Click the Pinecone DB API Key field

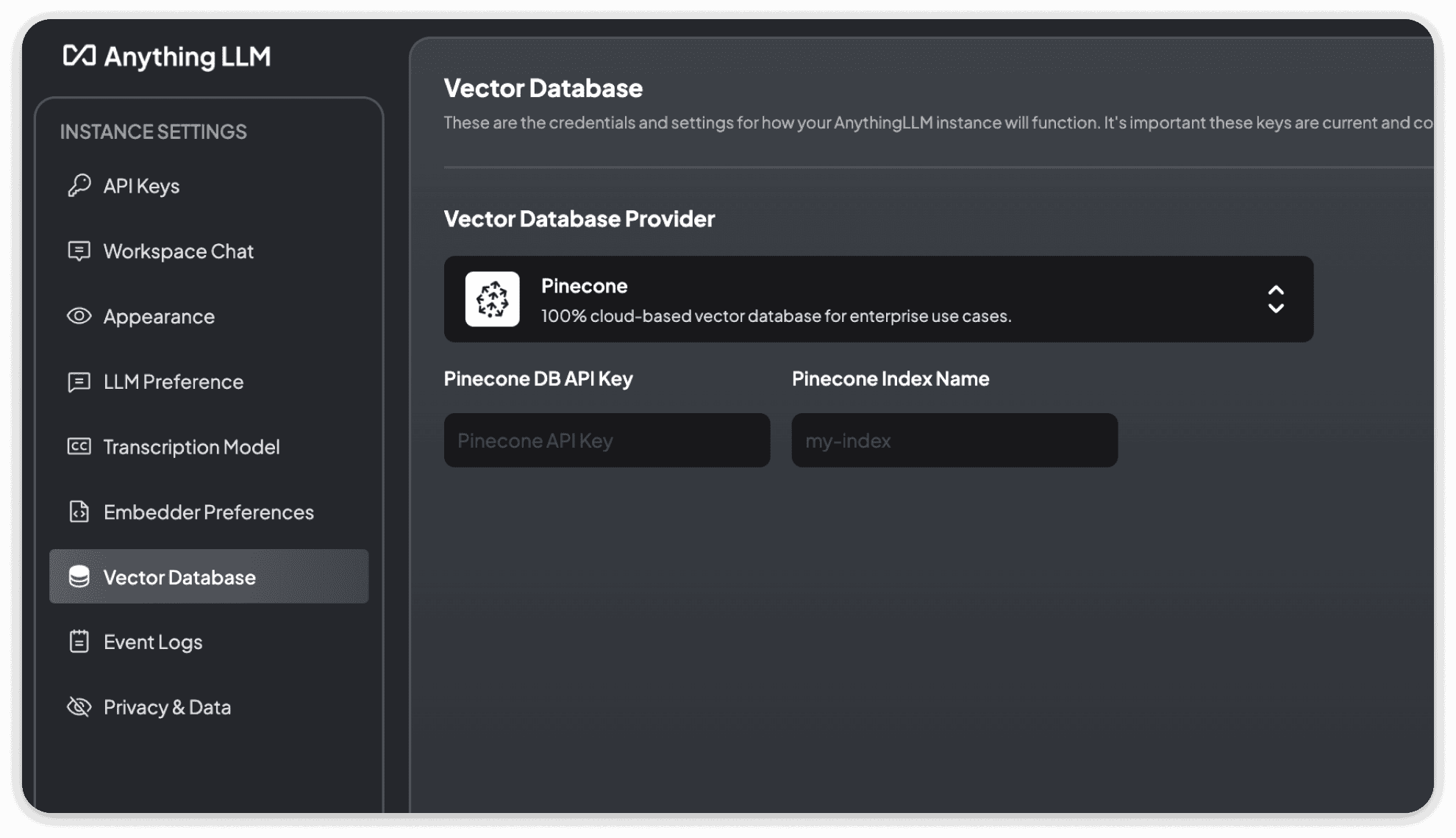coord(607,440)
